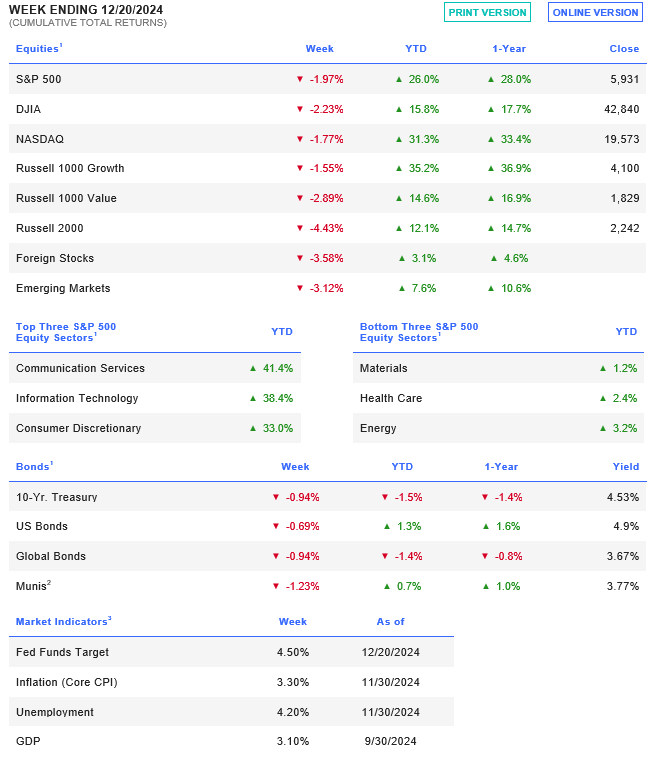
Task: Select the US Bonds row label
Action: [x=42, y=526]
